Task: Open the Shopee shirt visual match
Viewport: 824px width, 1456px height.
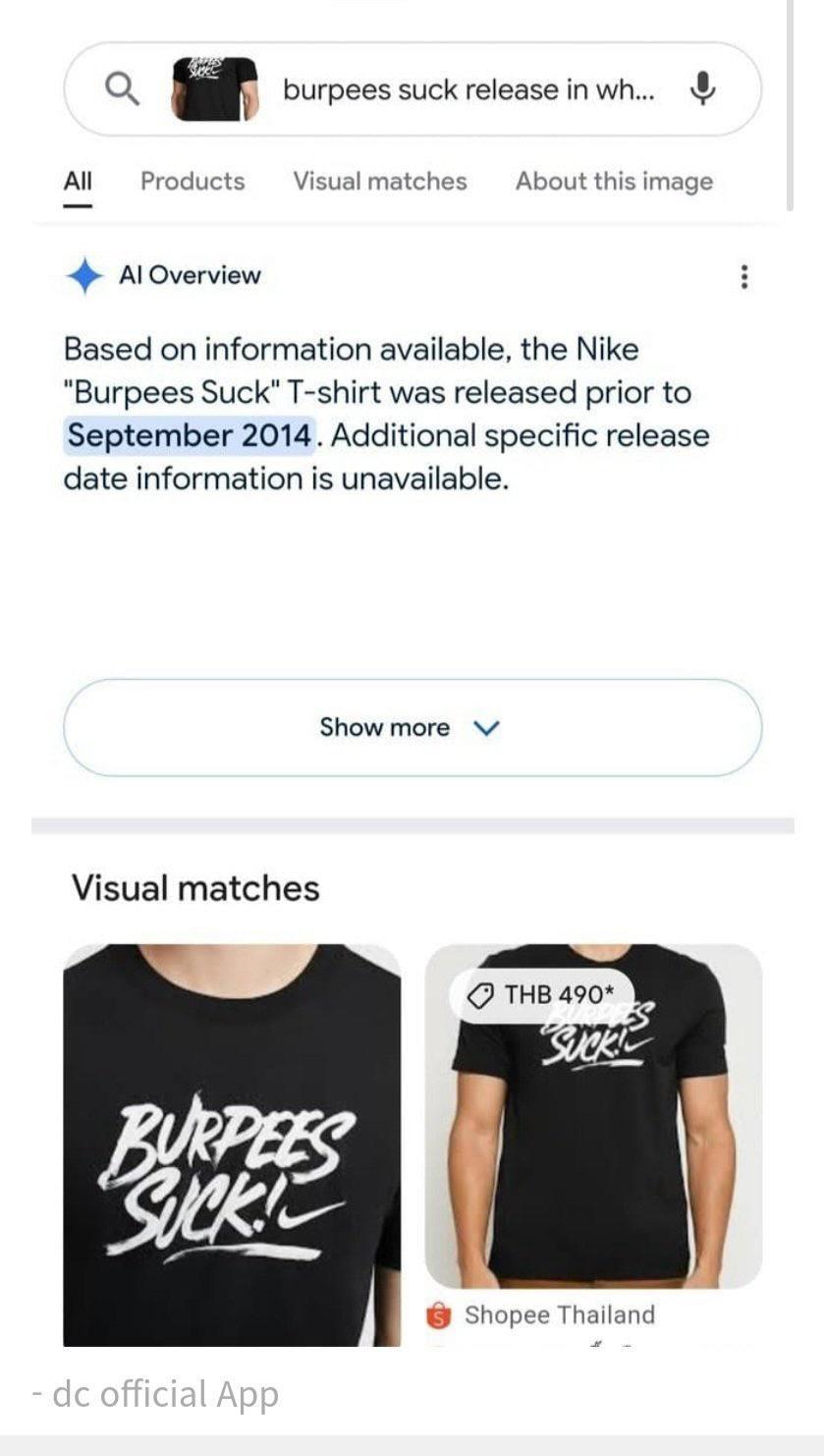Action: [x=593, y=1116]
